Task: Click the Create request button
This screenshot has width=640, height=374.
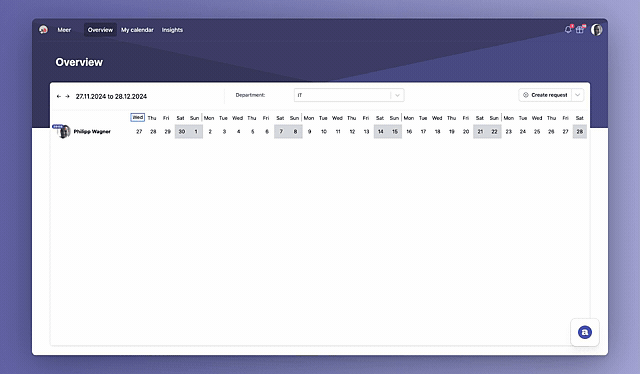Action: pos(545,95)
